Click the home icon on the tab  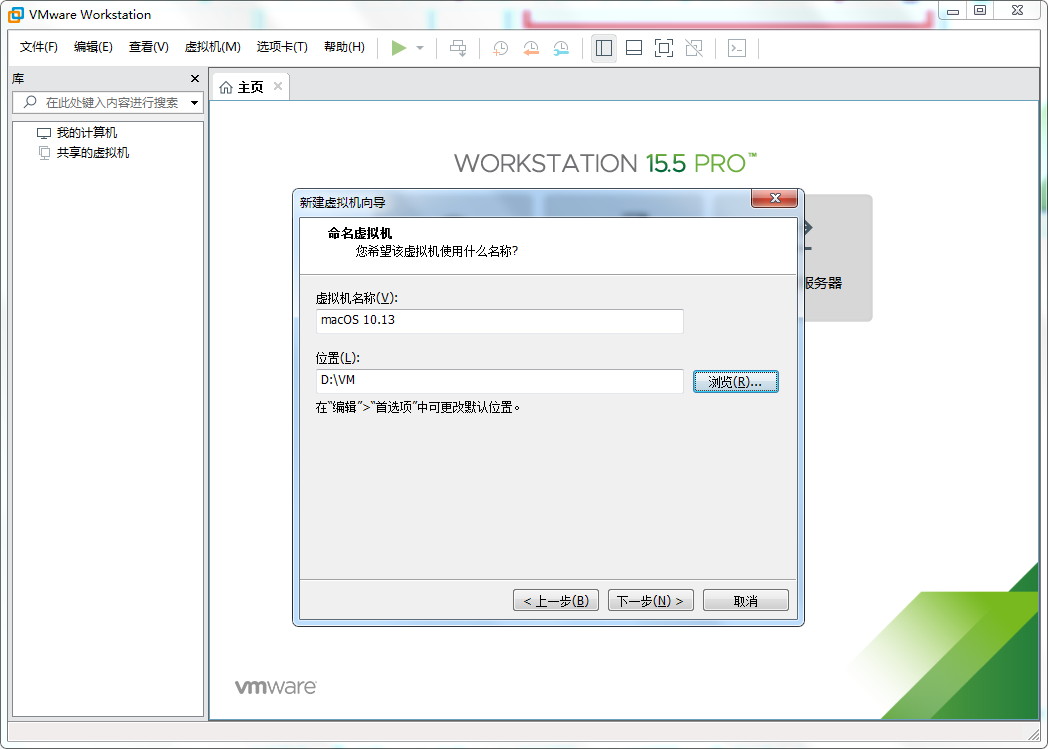pos(226,88)
